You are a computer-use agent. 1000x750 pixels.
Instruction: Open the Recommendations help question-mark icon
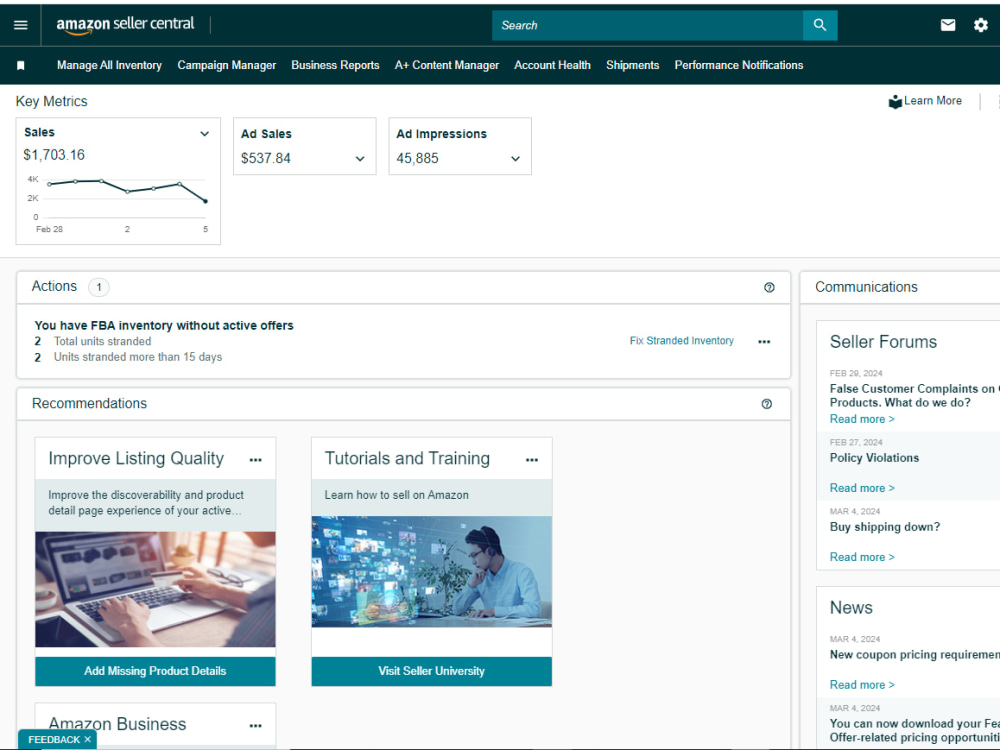[767, 404]
